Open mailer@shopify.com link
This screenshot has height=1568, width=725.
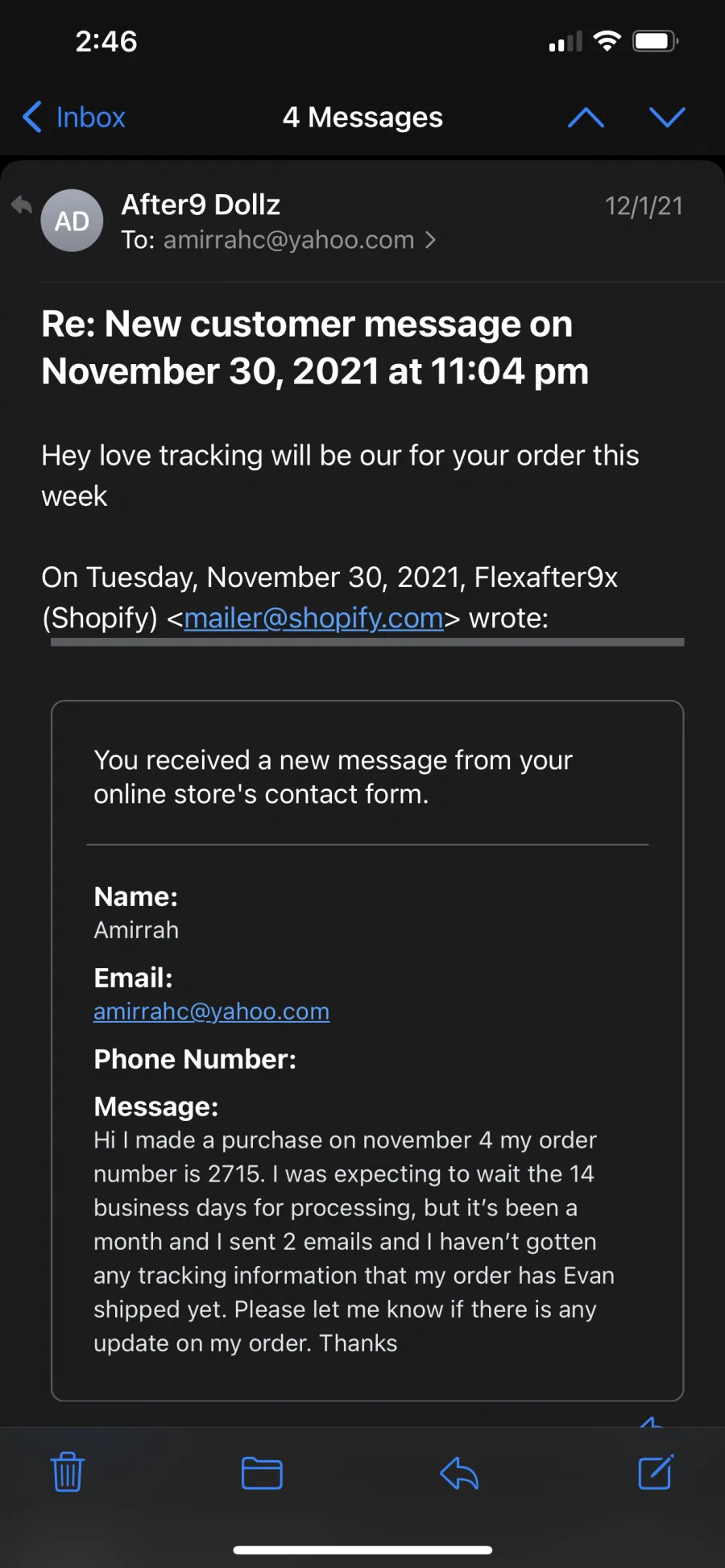tap(314, 618)
